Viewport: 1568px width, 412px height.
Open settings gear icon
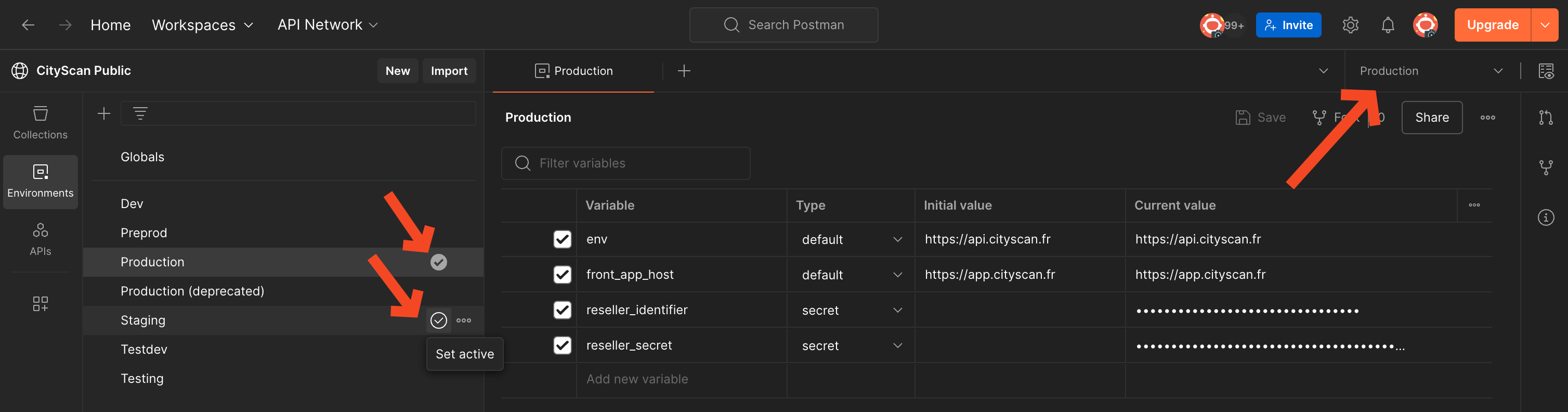click(x=1350, y=25)
